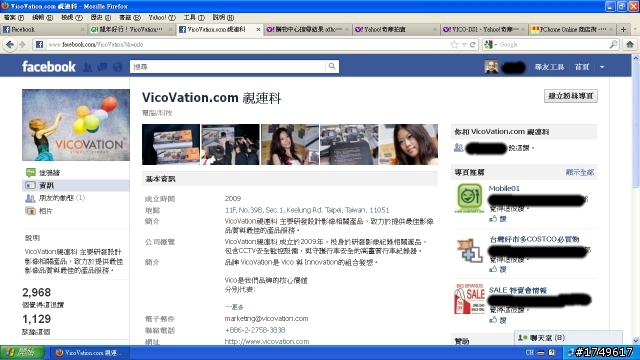This screenshot has height=360, width=640.
Task: Open fourth photo thumbnail of device
Action: (349, 144)
